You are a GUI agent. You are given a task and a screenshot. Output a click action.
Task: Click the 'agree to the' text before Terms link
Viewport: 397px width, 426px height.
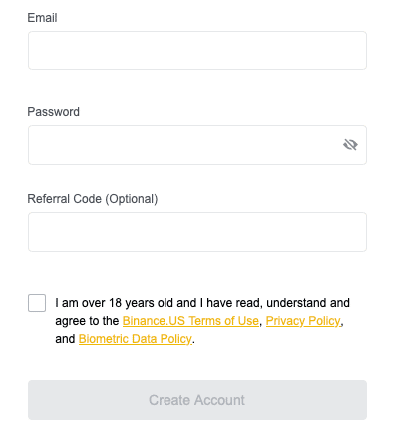click(87, 321)
